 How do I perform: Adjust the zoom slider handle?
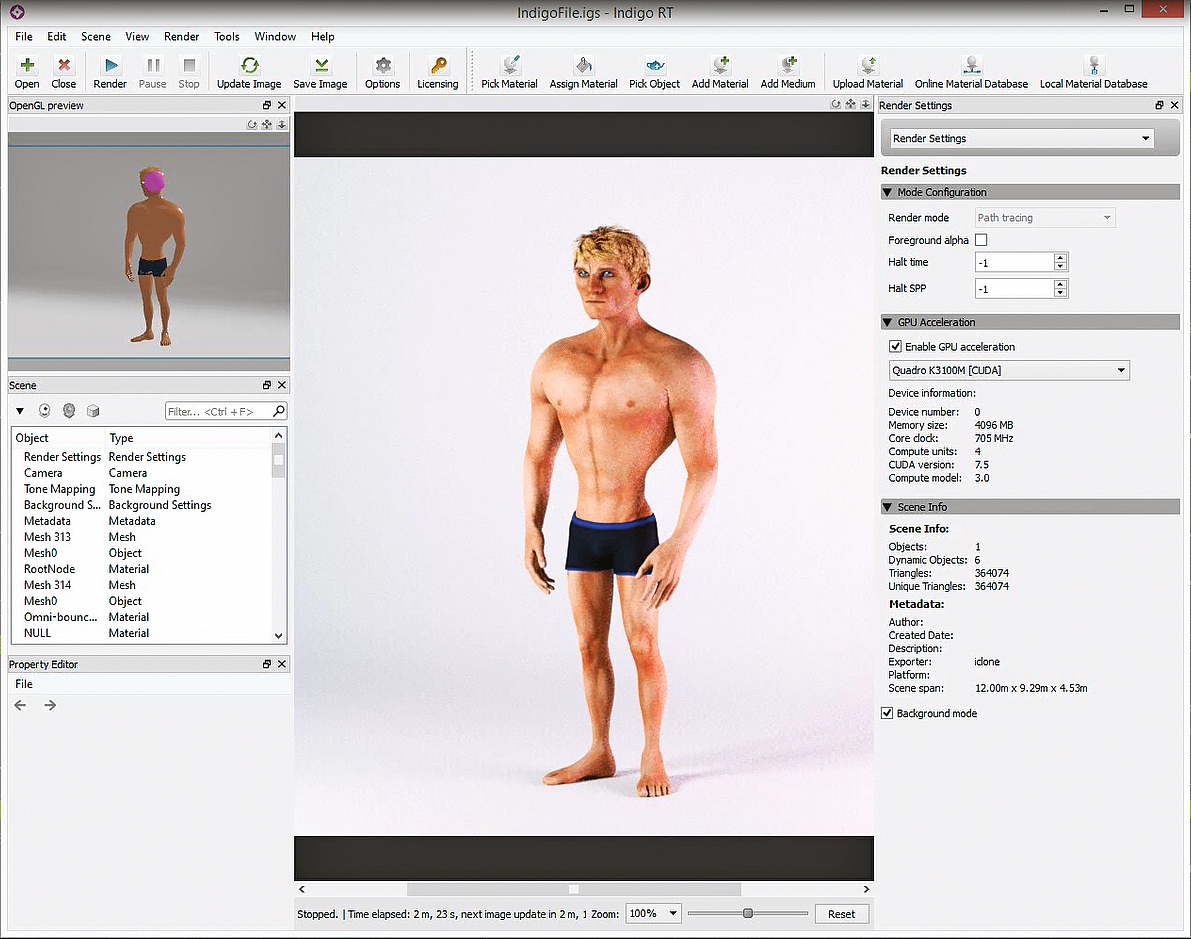747,913
